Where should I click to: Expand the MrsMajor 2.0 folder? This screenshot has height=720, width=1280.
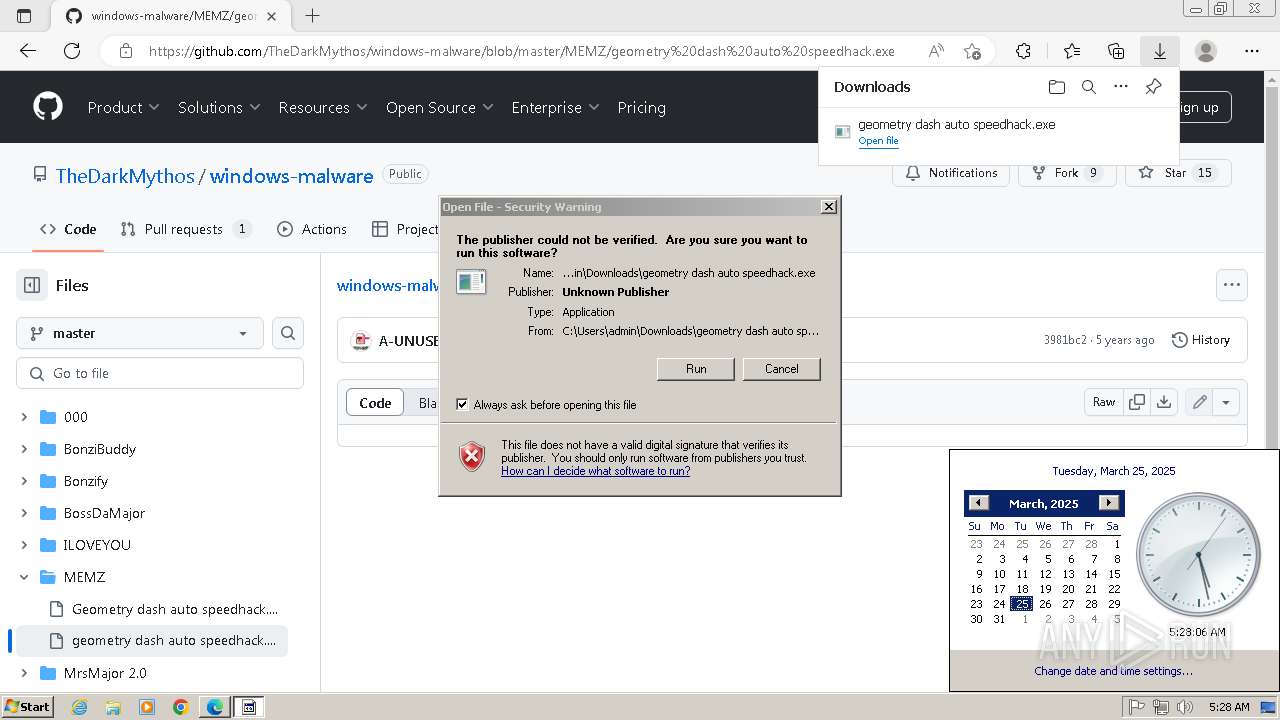coord(24,673)
